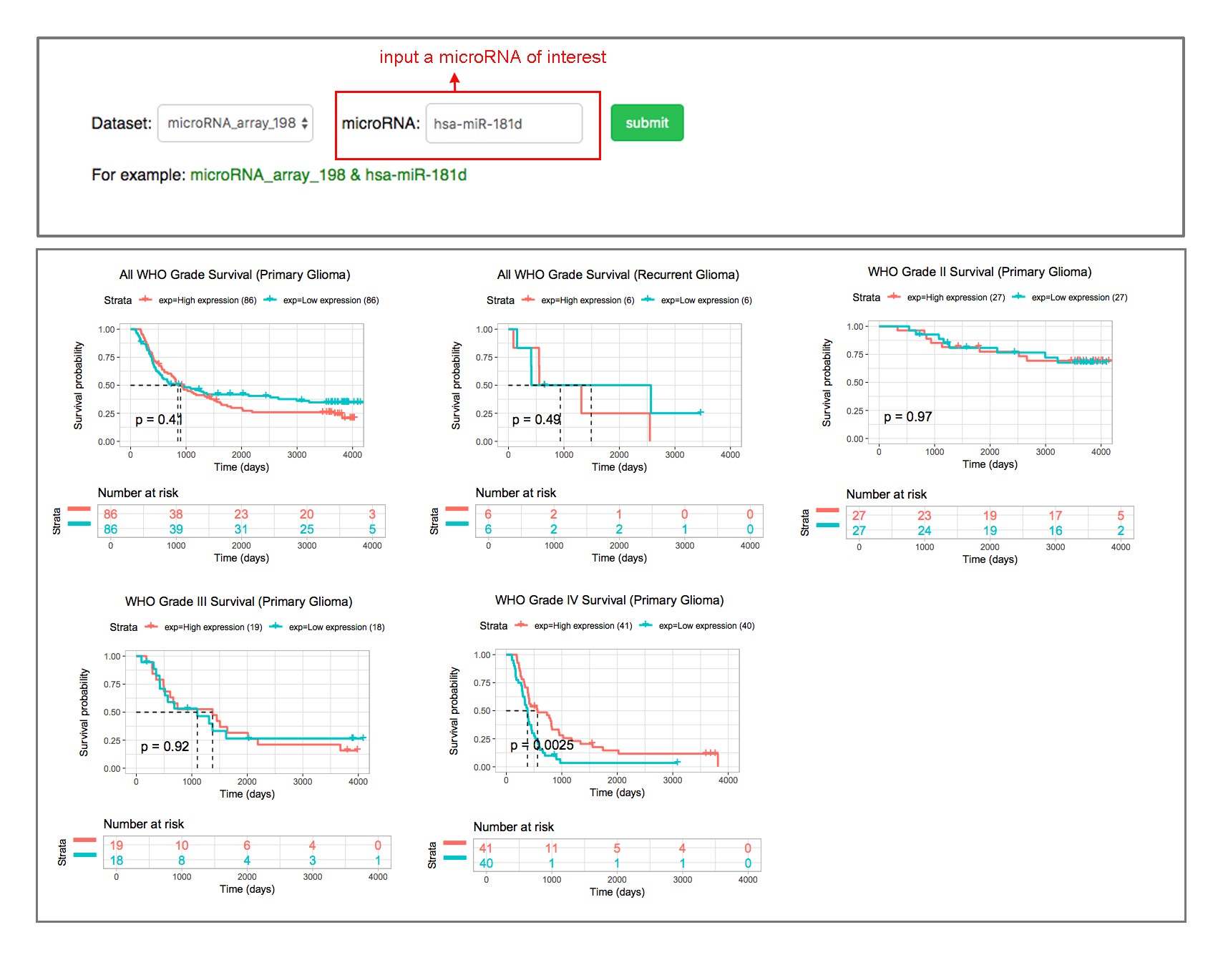Image resolution: width=1223 pixels, height=980 pixels.
Task: Click the red upward arrow above microRNA box
Action: (454, 82)
